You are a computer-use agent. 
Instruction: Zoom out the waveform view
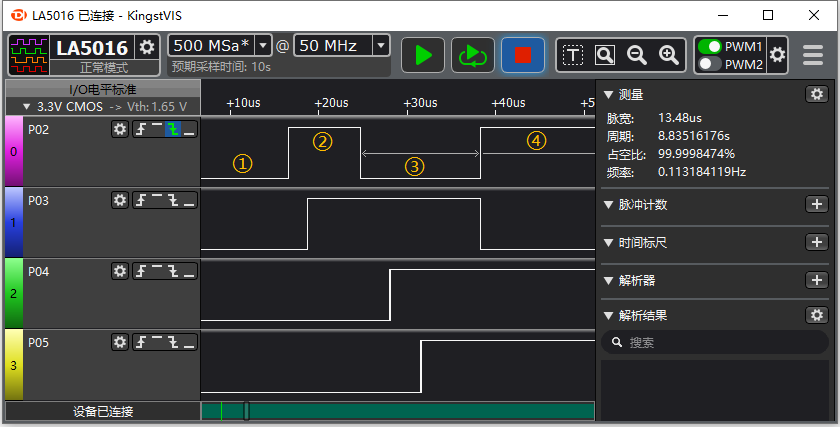[636, 55]
